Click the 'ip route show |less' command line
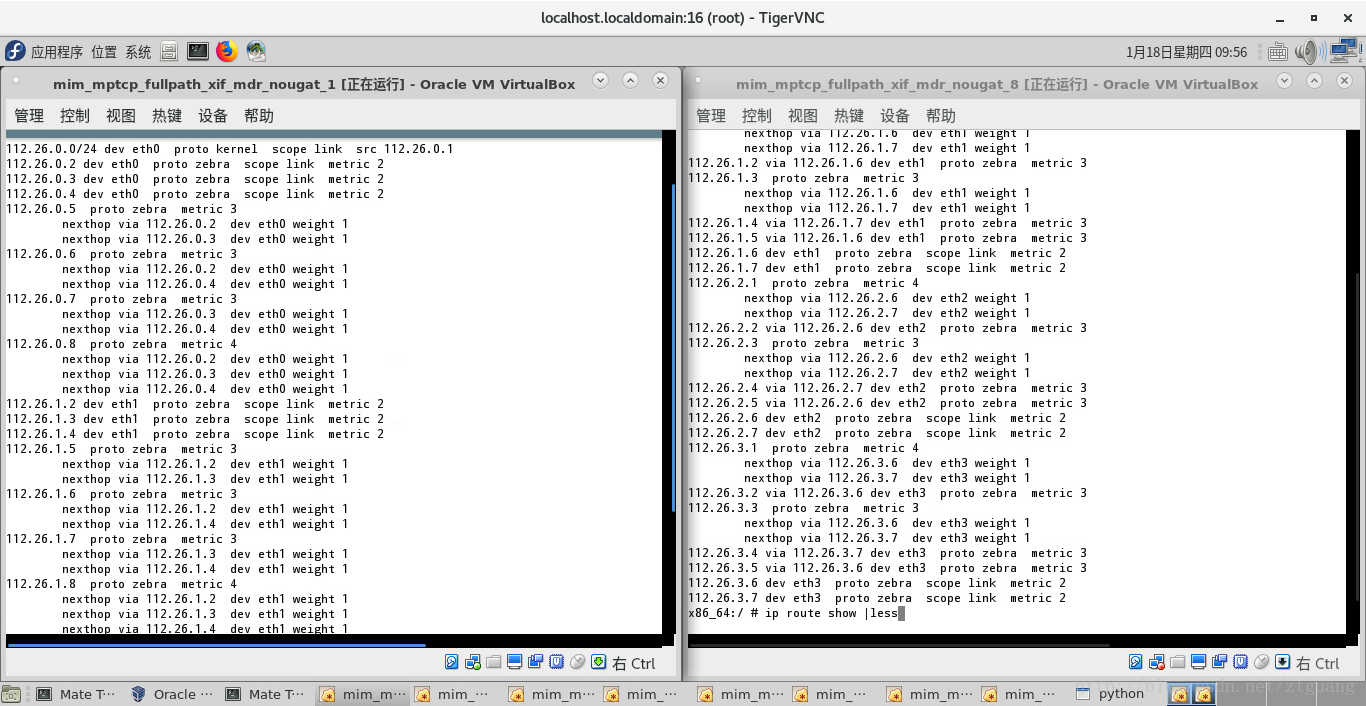The image size is (1366, 706). click(x=796, y=613)
